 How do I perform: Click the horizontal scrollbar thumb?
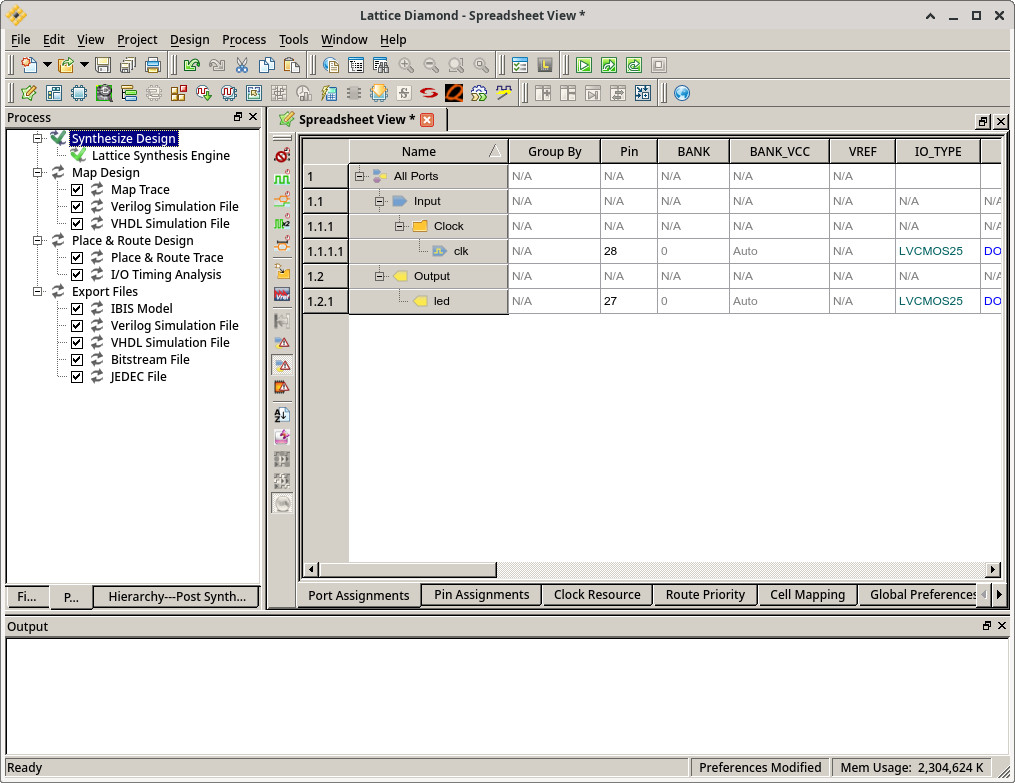click(x=408, y=569)
